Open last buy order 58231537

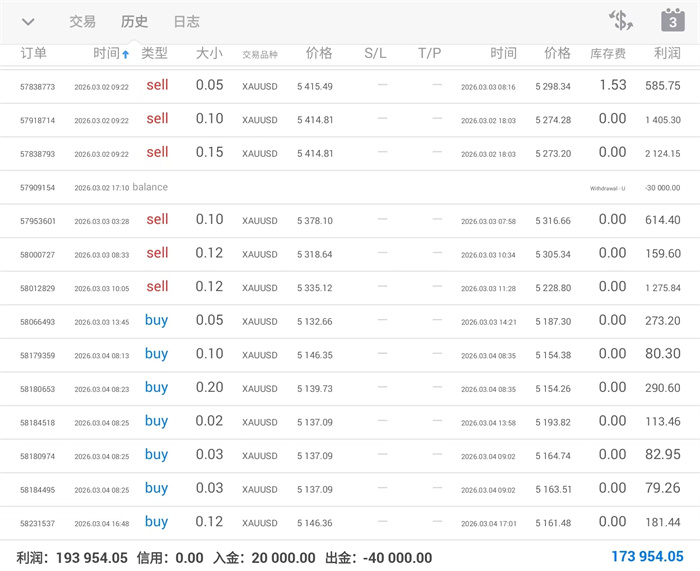(350, 522)
